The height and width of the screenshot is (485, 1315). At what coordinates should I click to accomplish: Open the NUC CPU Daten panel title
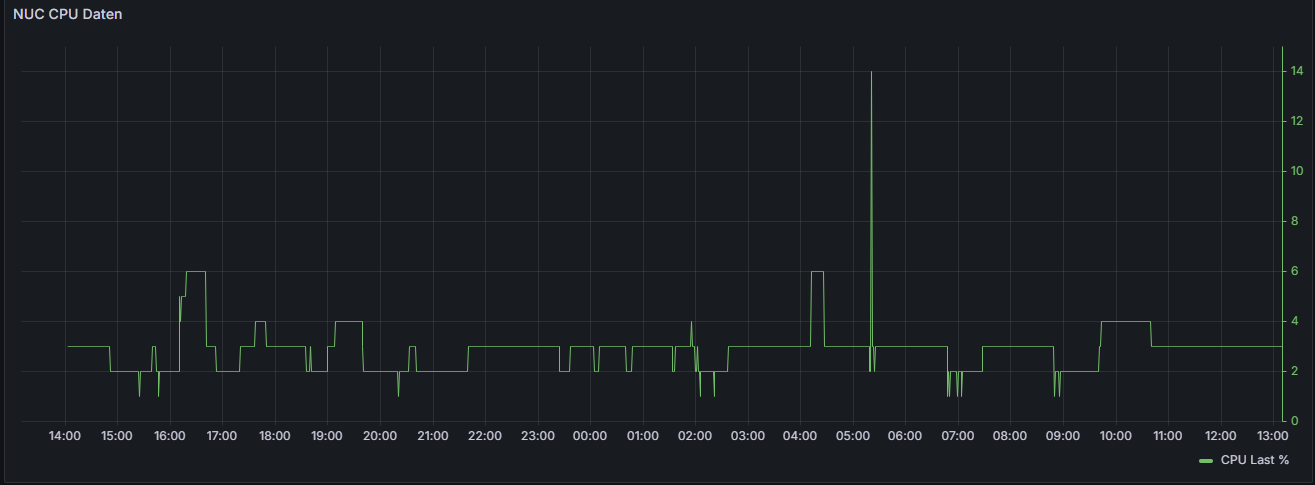(x=67, y=16)
